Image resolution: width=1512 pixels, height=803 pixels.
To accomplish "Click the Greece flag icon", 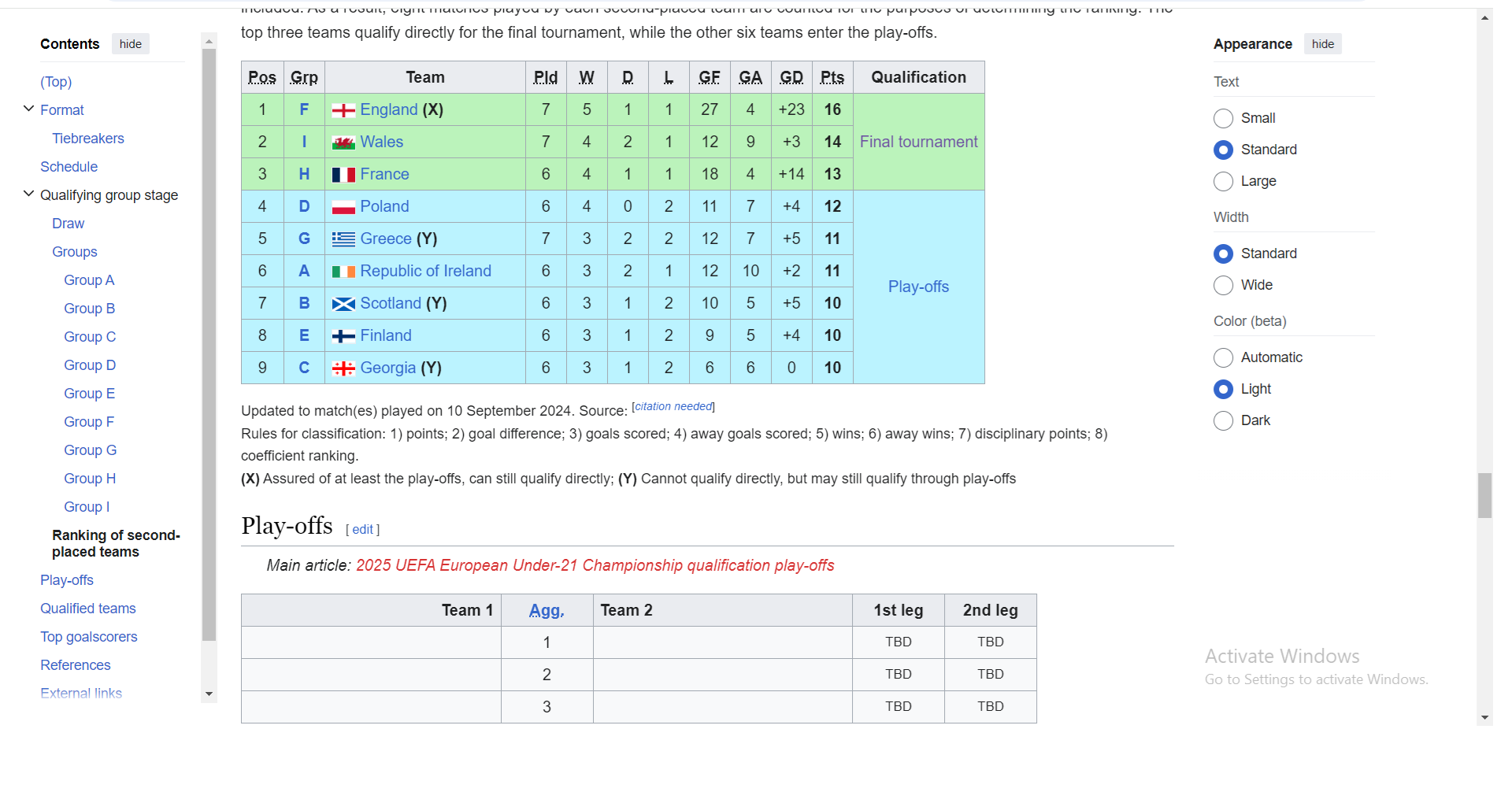I will (x=343, y=239).
